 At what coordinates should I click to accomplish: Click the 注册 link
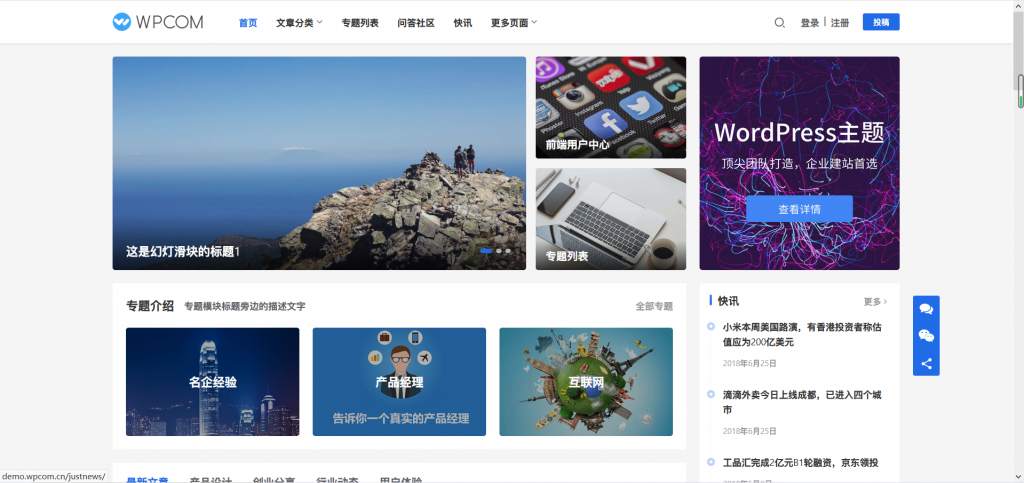(x=840, y=23)
